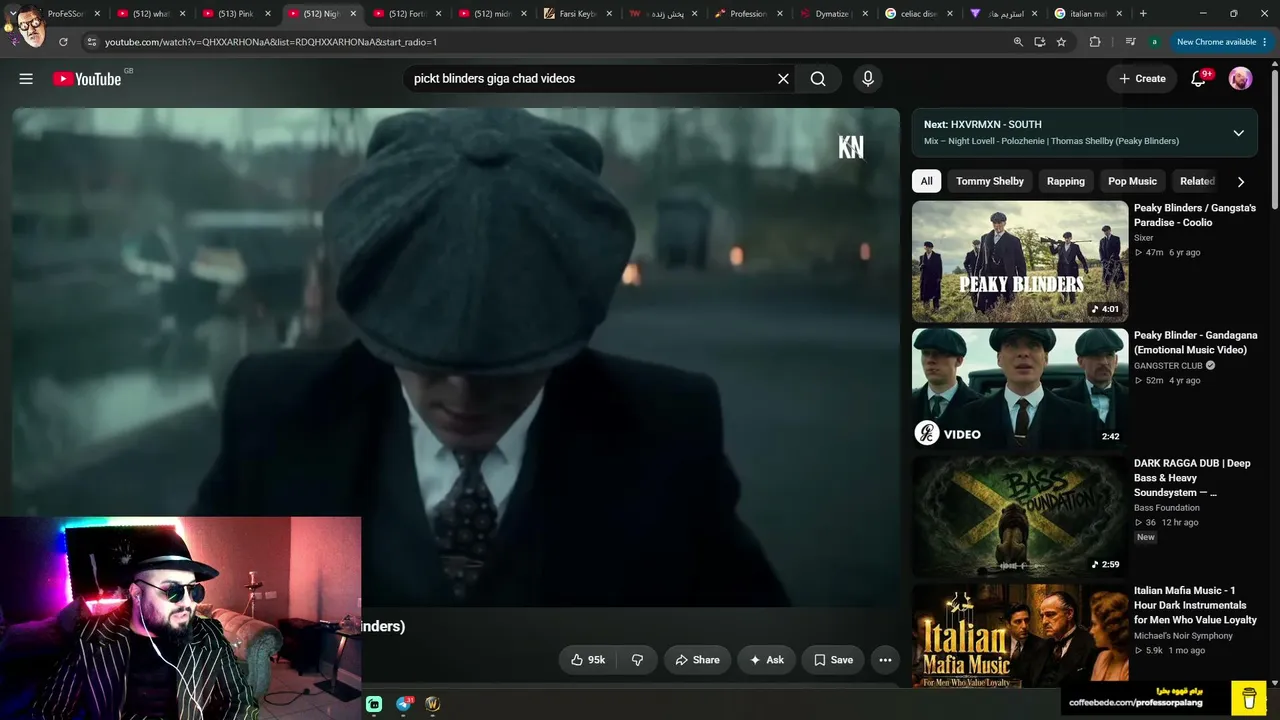
Task: Open the Telegram taskbar icon
Action: pos(404,704)
